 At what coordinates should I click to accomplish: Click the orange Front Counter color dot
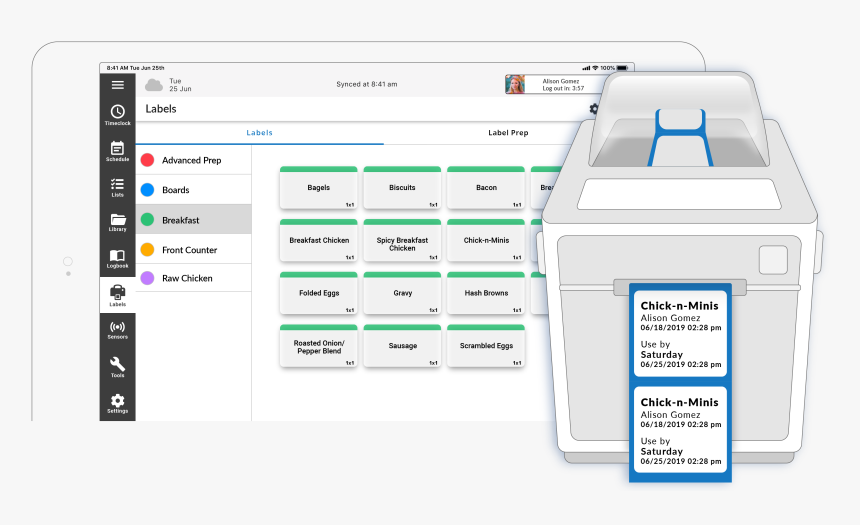pyautogui.click(x=147, y=250)
